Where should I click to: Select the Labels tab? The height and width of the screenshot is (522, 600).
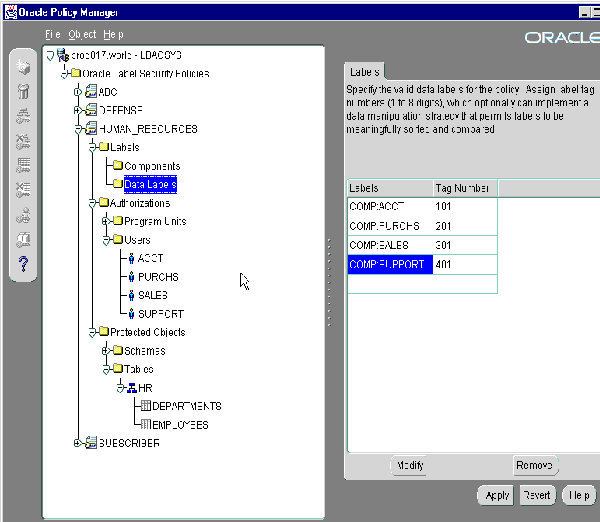point(362,72)
